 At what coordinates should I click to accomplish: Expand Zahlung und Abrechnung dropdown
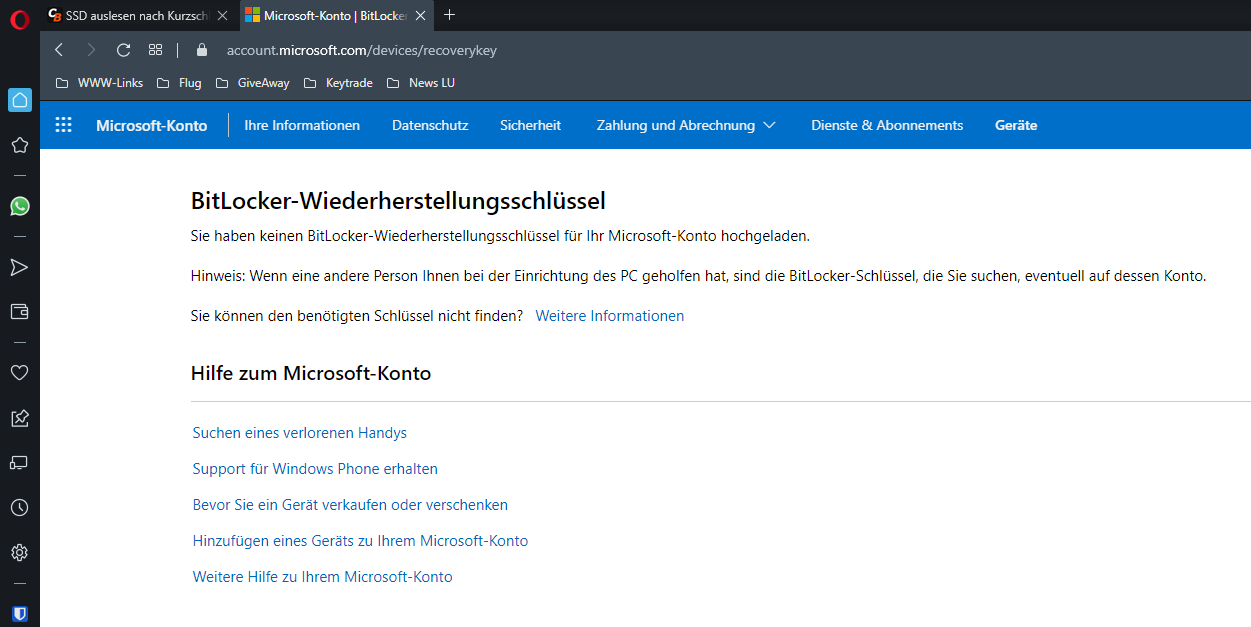tap(686, 125)
